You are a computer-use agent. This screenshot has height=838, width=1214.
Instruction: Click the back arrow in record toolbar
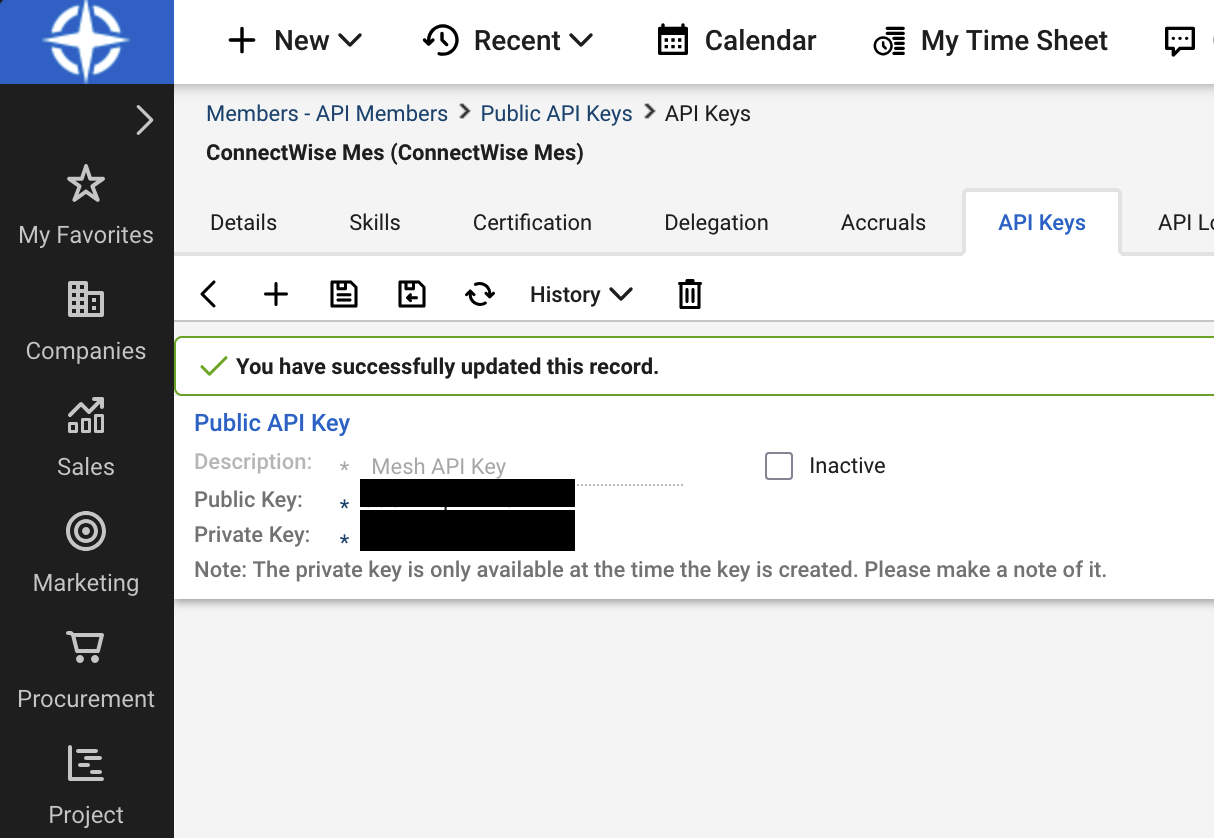tap(208, 294)
